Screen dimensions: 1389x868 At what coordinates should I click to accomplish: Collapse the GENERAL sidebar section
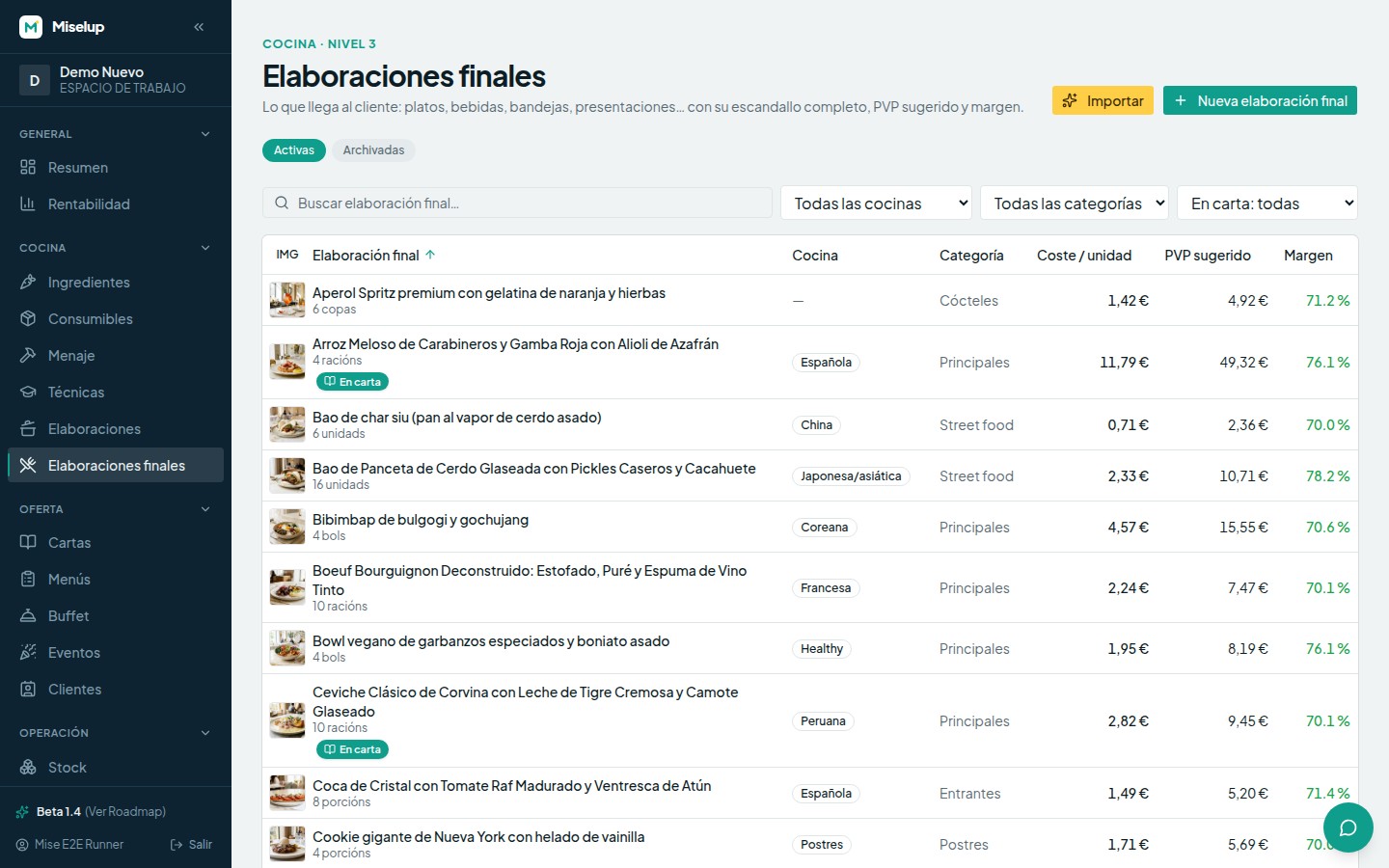pos(116,134)
